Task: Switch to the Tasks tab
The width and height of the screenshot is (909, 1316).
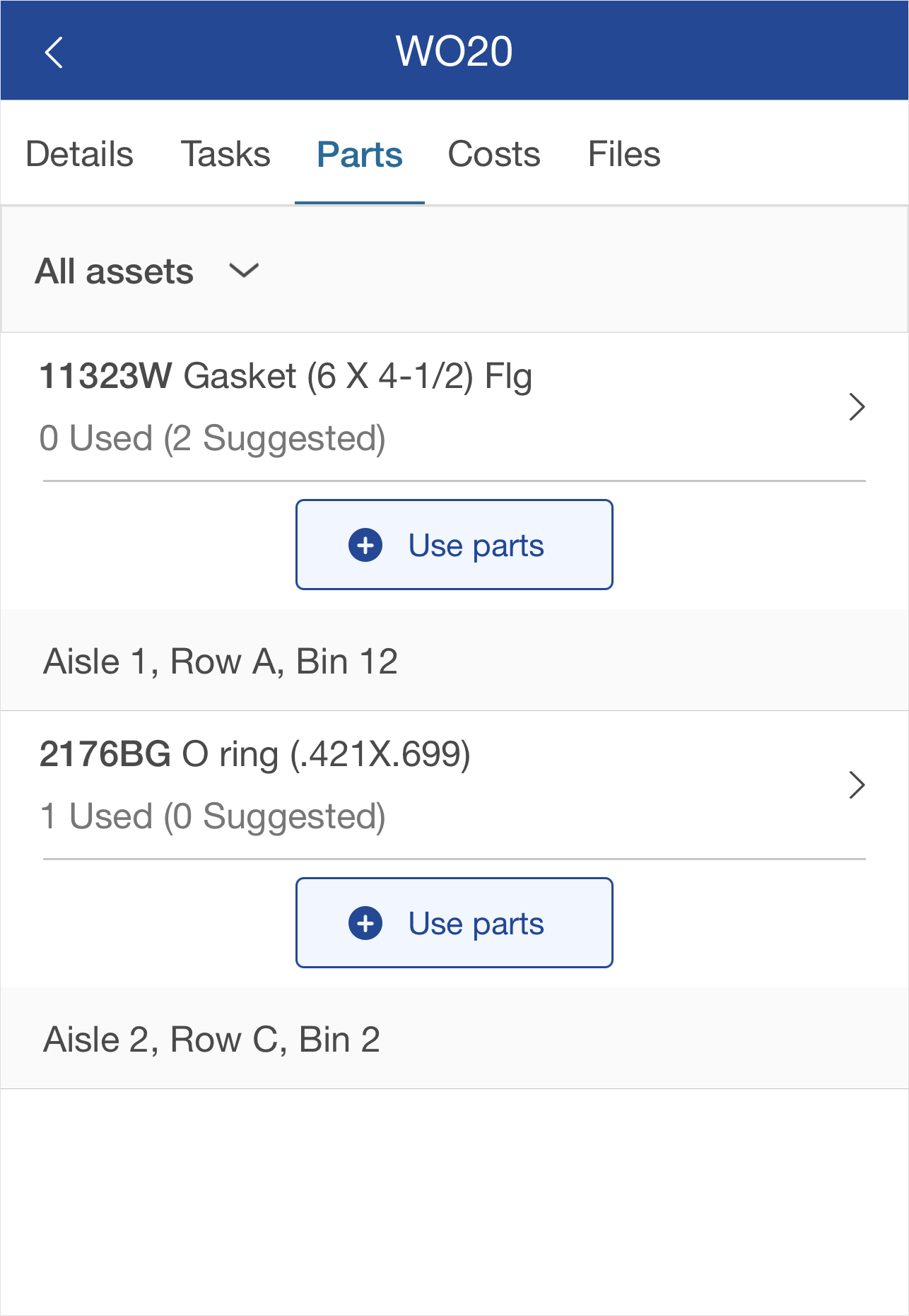Action: point(225,154)
